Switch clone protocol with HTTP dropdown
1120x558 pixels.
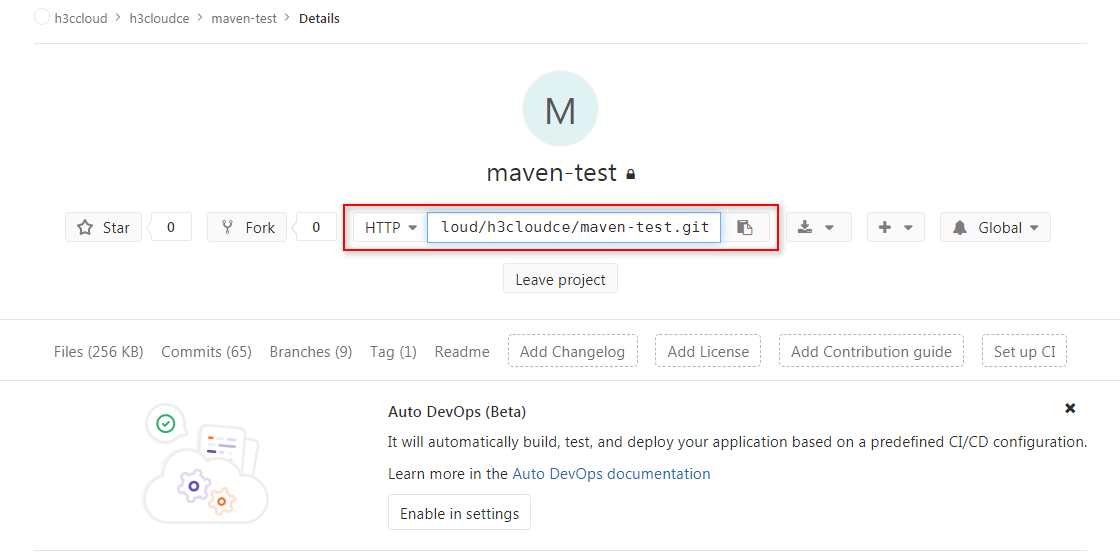point(390,227)
